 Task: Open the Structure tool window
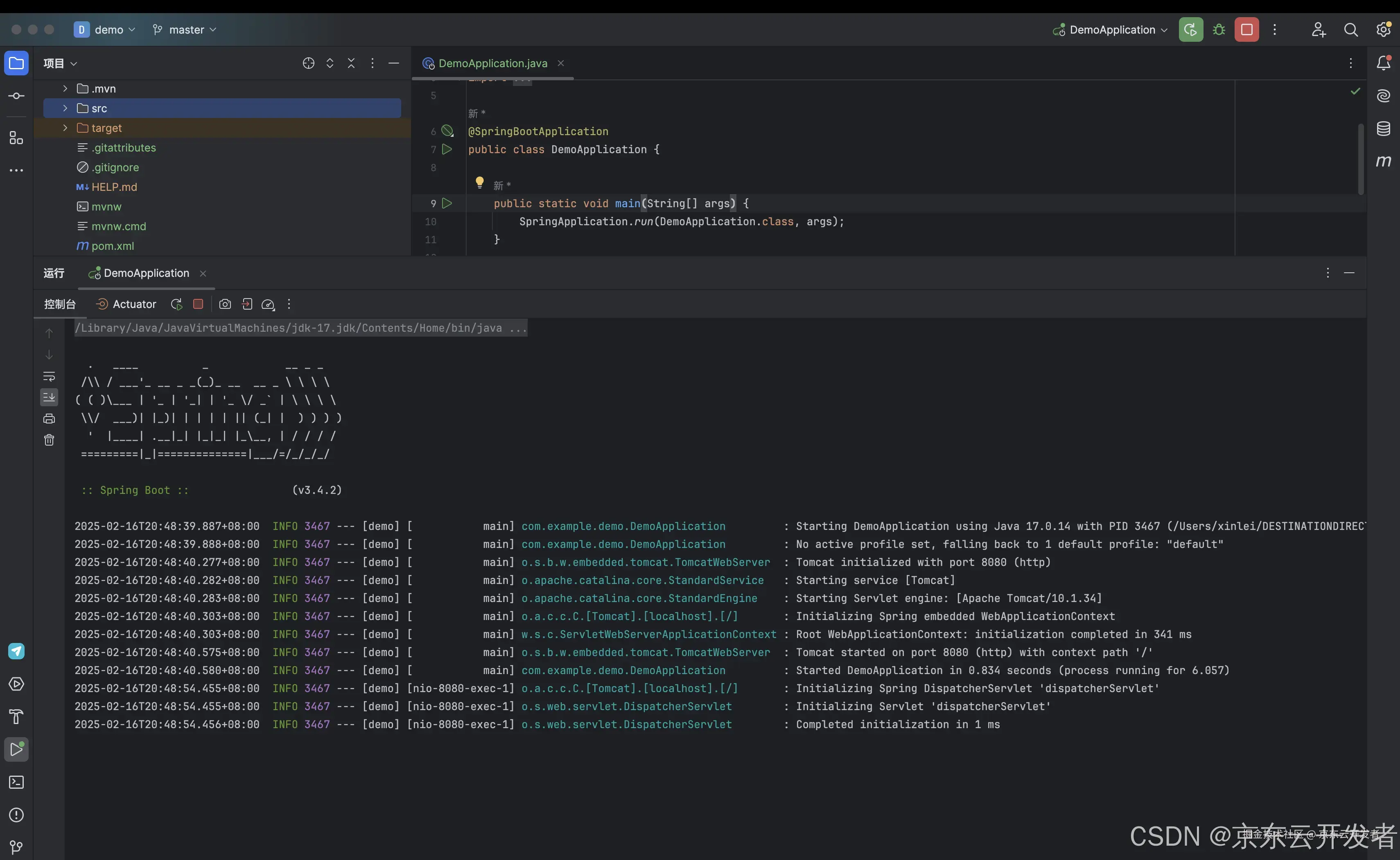pos(16,138)
